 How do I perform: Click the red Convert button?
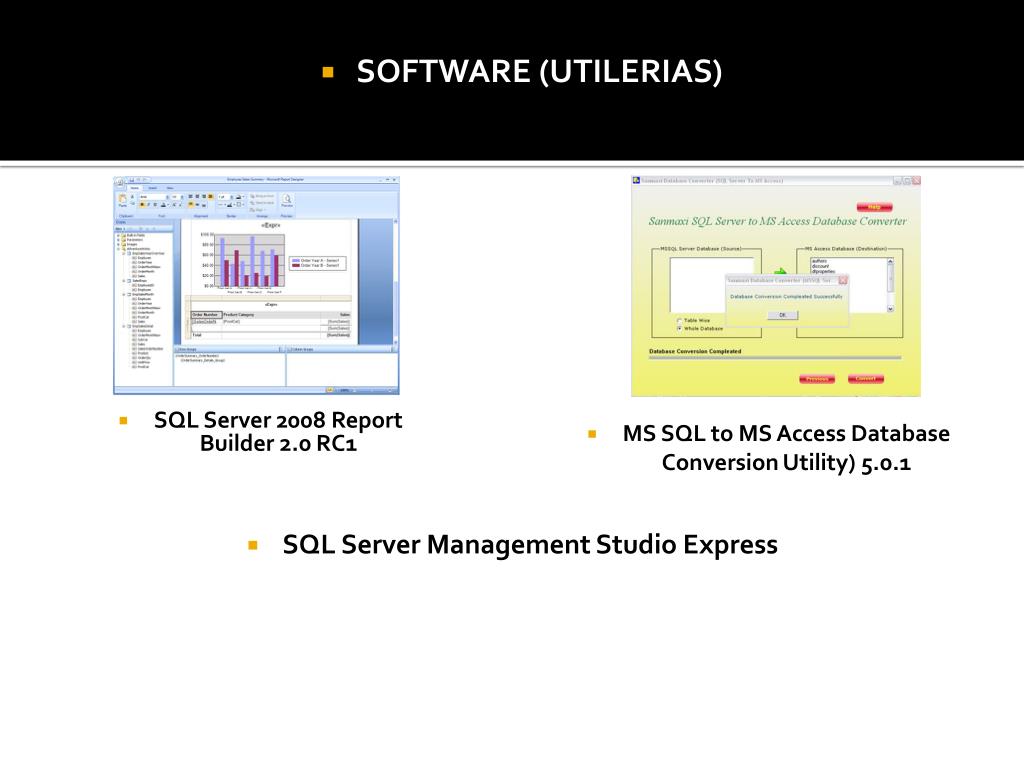[x=866, y=379]
